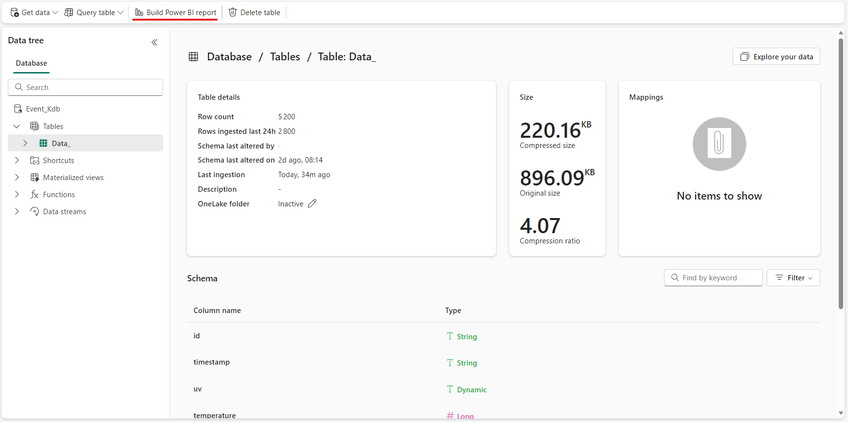Click the Tables grid icon in tree
The width and height of the screenshot is (848, 422).
(x=34, y=126)
